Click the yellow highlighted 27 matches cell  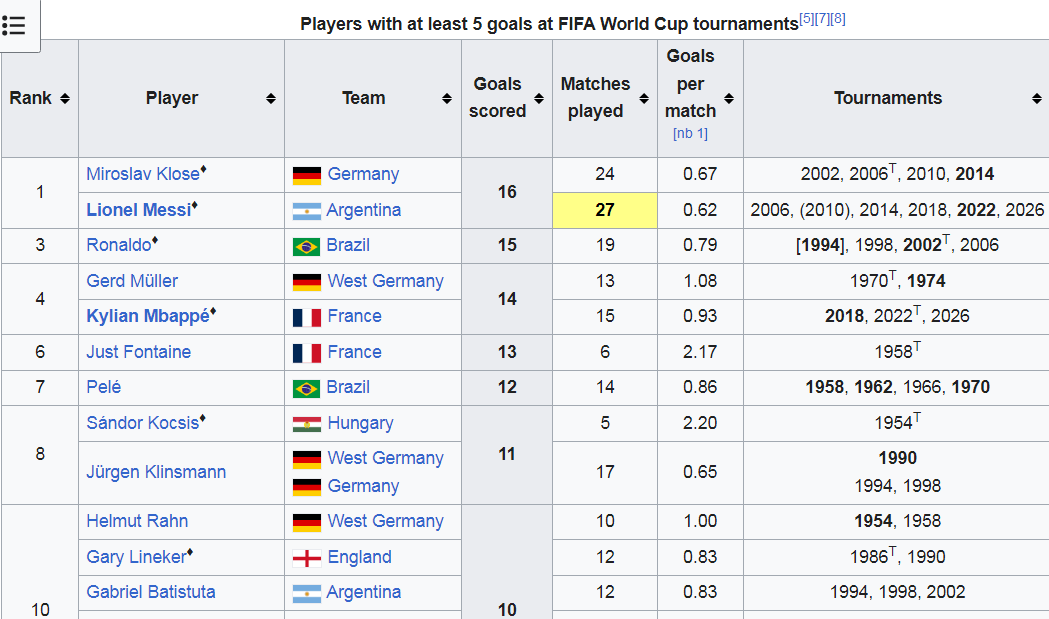coord(605,210)
